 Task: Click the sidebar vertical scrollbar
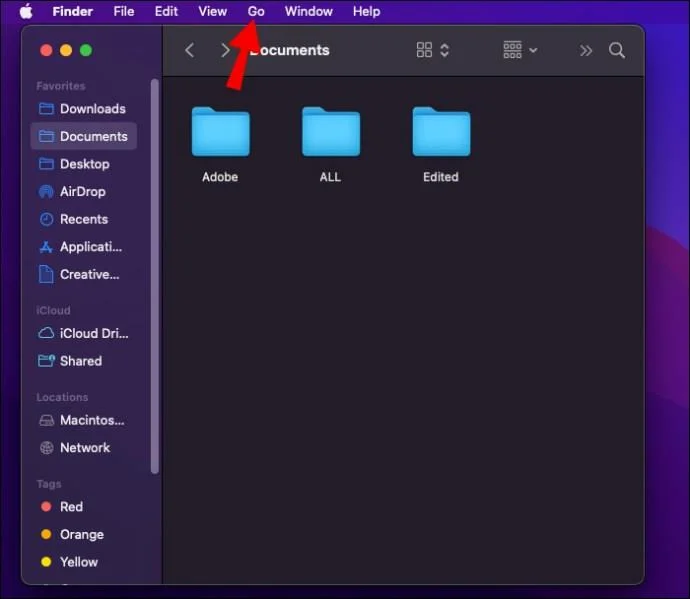click(154, 276)
